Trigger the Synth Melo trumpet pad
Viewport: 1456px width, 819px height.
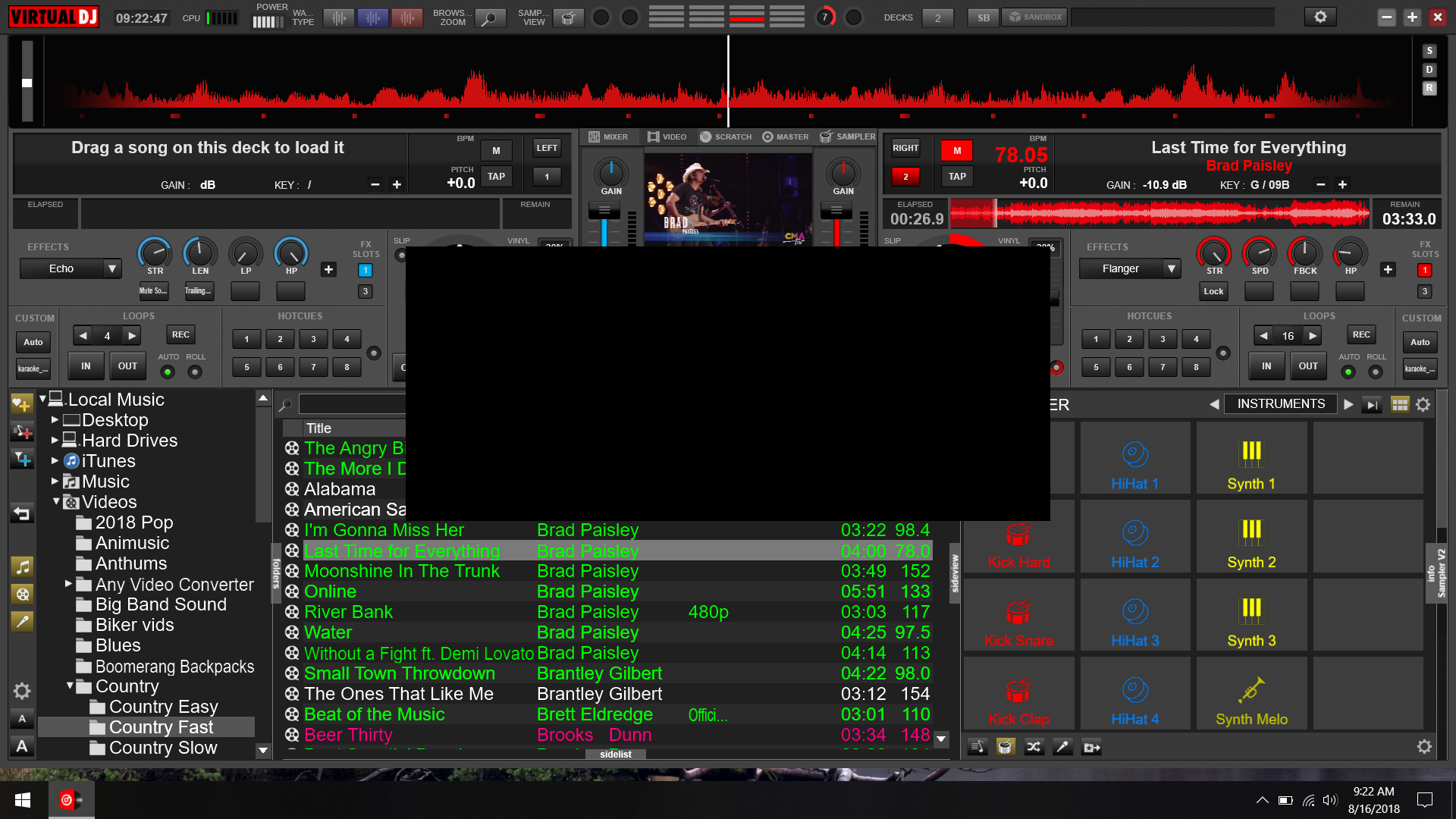(1251, 693)
